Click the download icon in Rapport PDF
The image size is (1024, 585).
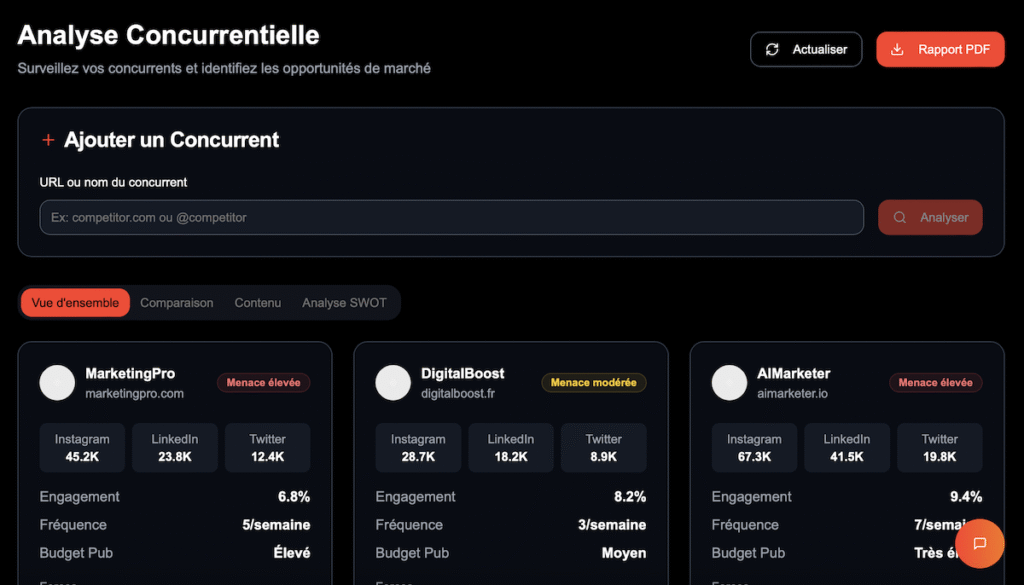point(898,50)
